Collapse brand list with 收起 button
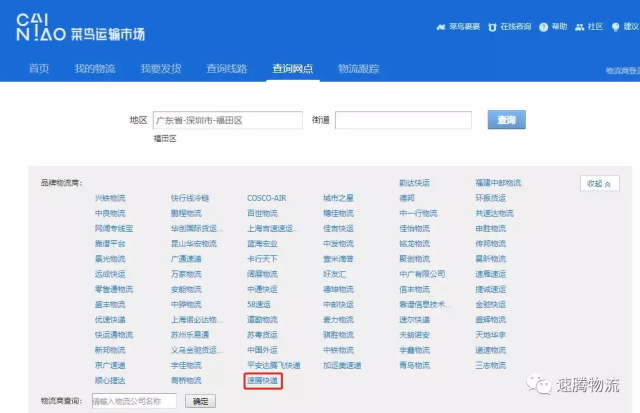The image size is (640, 413). coord(600,184)
